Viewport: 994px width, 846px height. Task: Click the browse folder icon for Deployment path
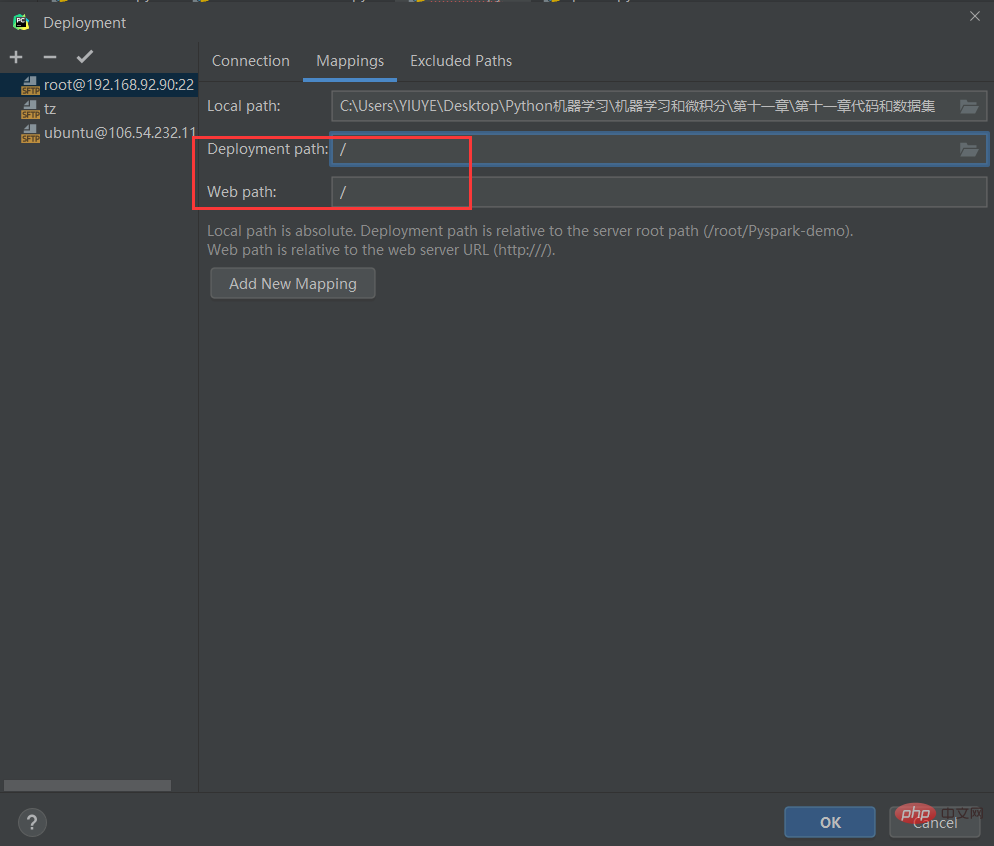[x=968, y=149]
